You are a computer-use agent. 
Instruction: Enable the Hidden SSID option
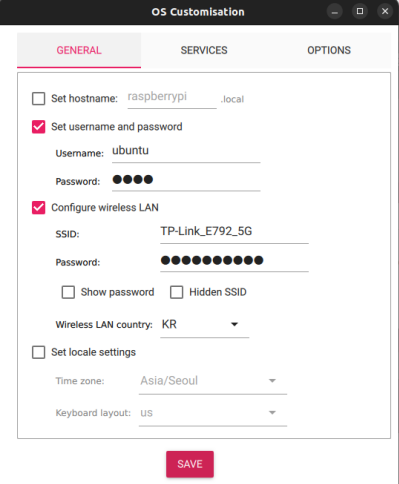click(x=177, y=292)
